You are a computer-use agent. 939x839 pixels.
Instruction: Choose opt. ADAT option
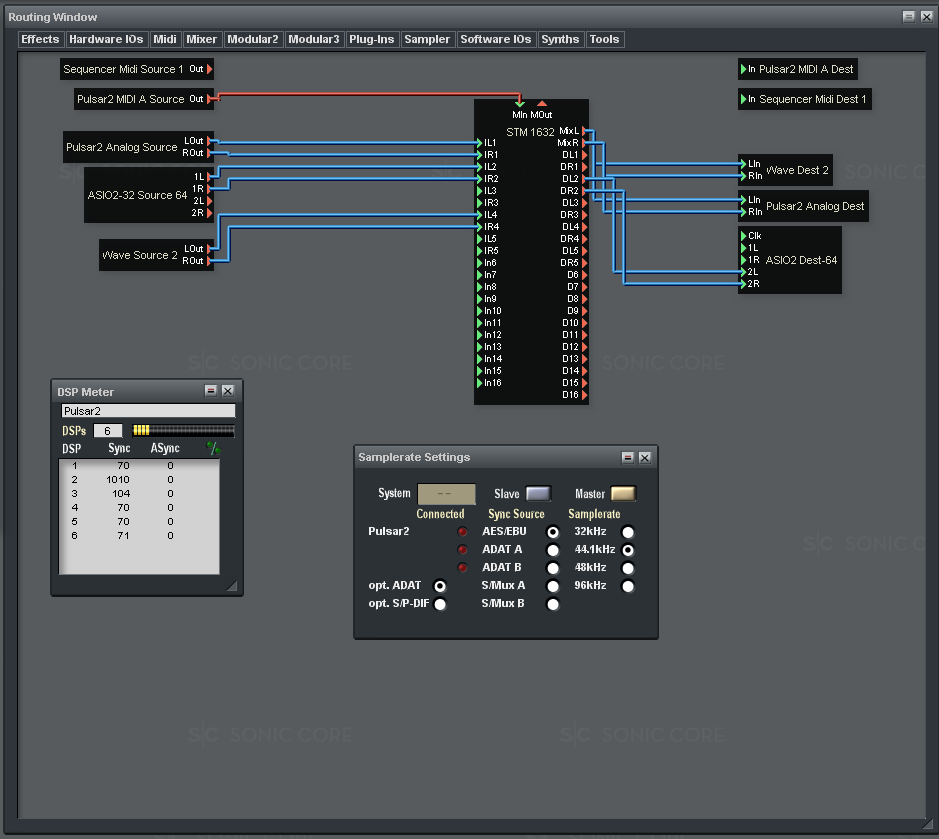click(440, 586)
